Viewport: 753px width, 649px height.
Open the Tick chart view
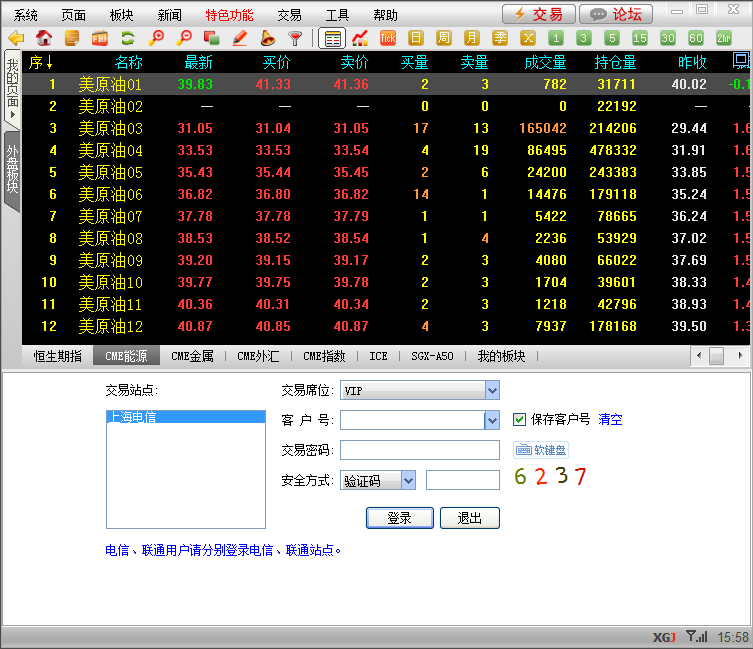[x=388, y=39]
